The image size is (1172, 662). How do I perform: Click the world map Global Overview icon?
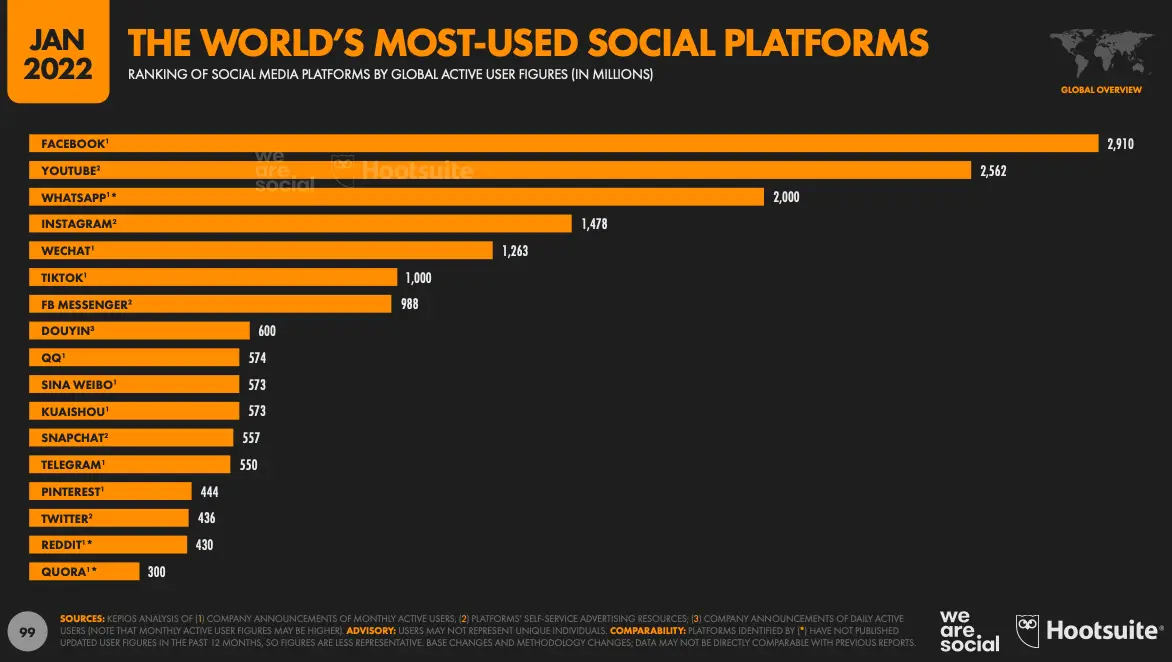click(1096, 54)
